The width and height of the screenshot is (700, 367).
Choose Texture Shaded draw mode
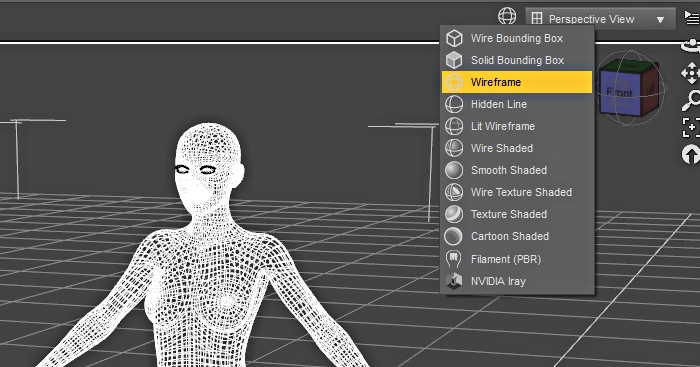pyautogui.click(x=517, y=214)
